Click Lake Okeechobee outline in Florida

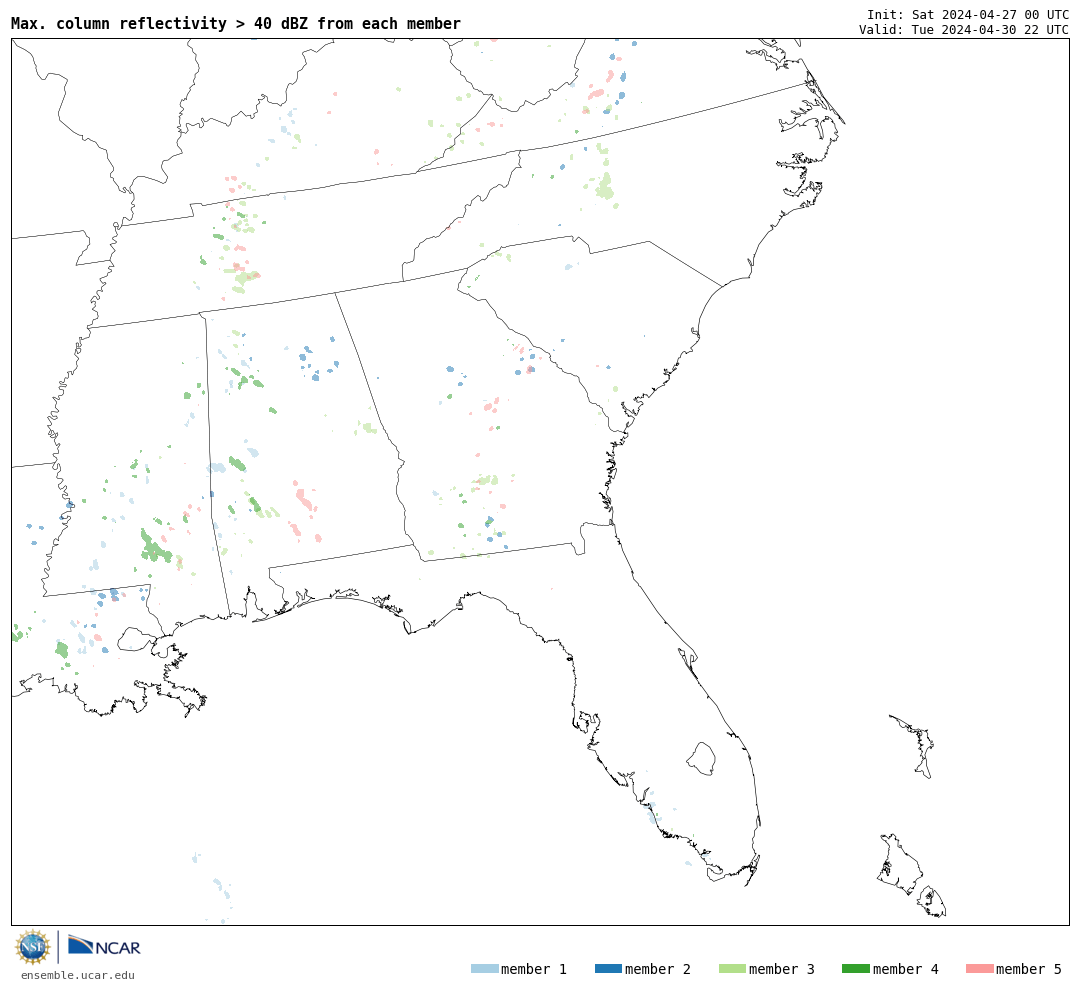coord(701,759)
